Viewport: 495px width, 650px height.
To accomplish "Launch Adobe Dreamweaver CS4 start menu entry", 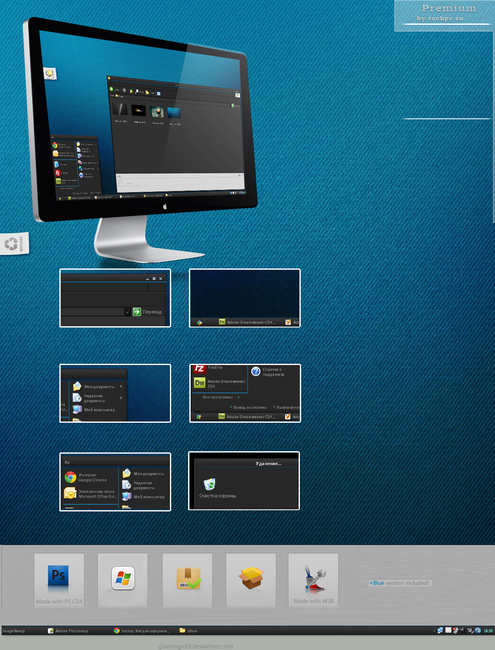I will point(220,383).
